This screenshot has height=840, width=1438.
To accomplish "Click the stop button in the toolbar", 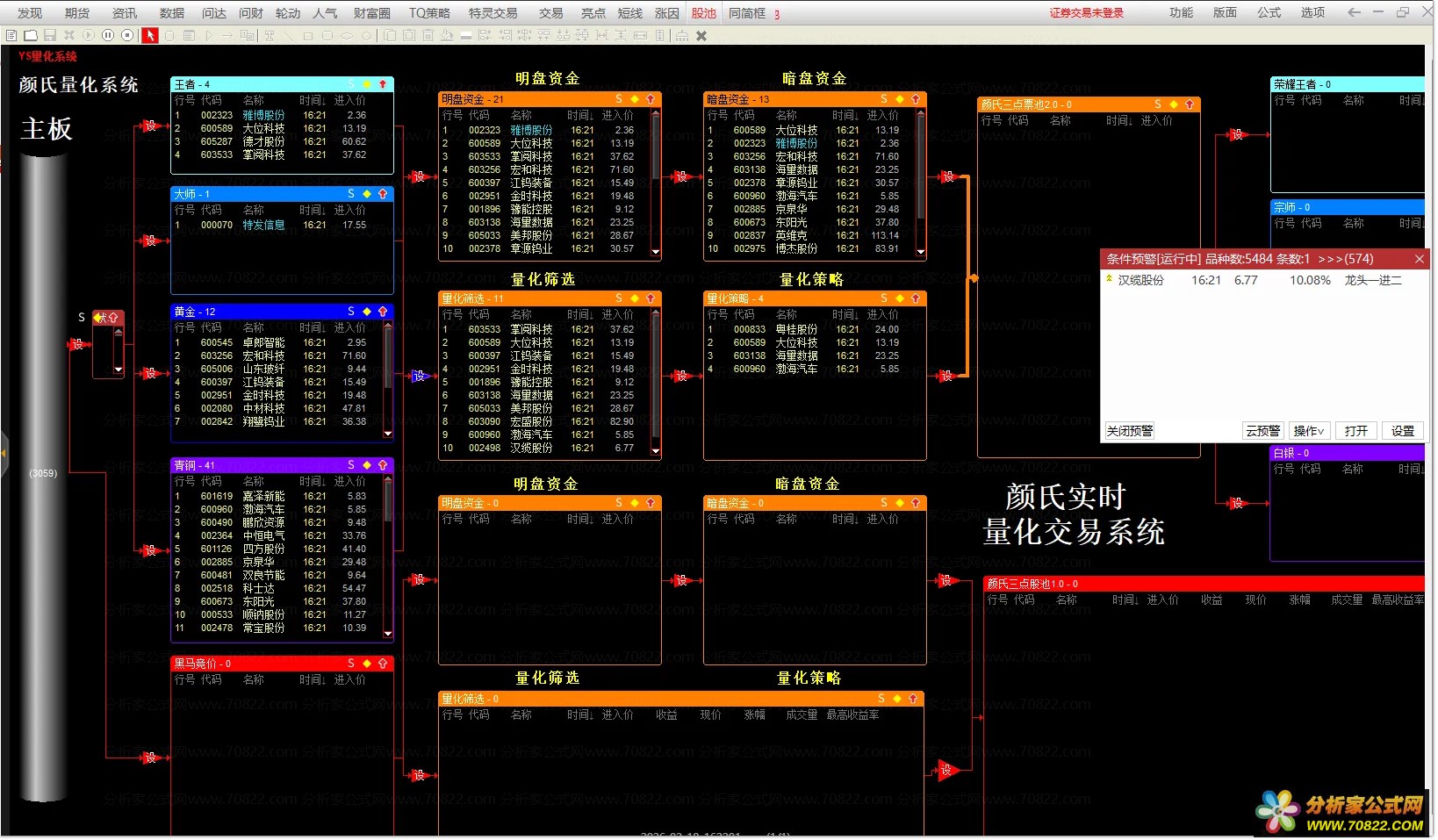I will pyautogui.click(x=127, y=36).
